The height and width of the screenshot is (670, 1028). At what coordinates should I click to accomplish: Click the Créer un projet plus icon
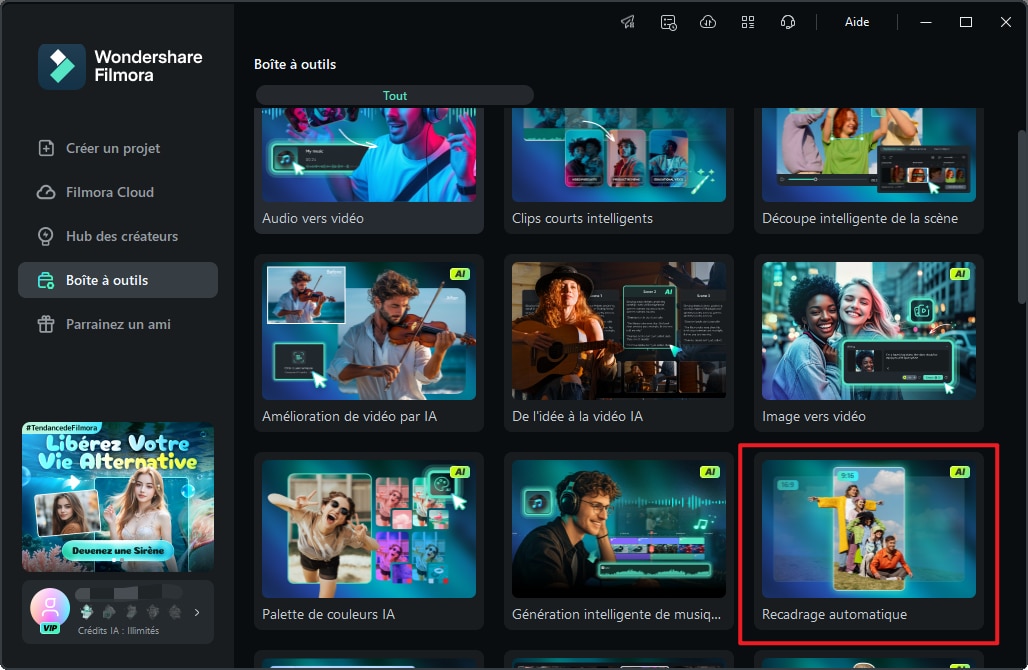point(46,148)
